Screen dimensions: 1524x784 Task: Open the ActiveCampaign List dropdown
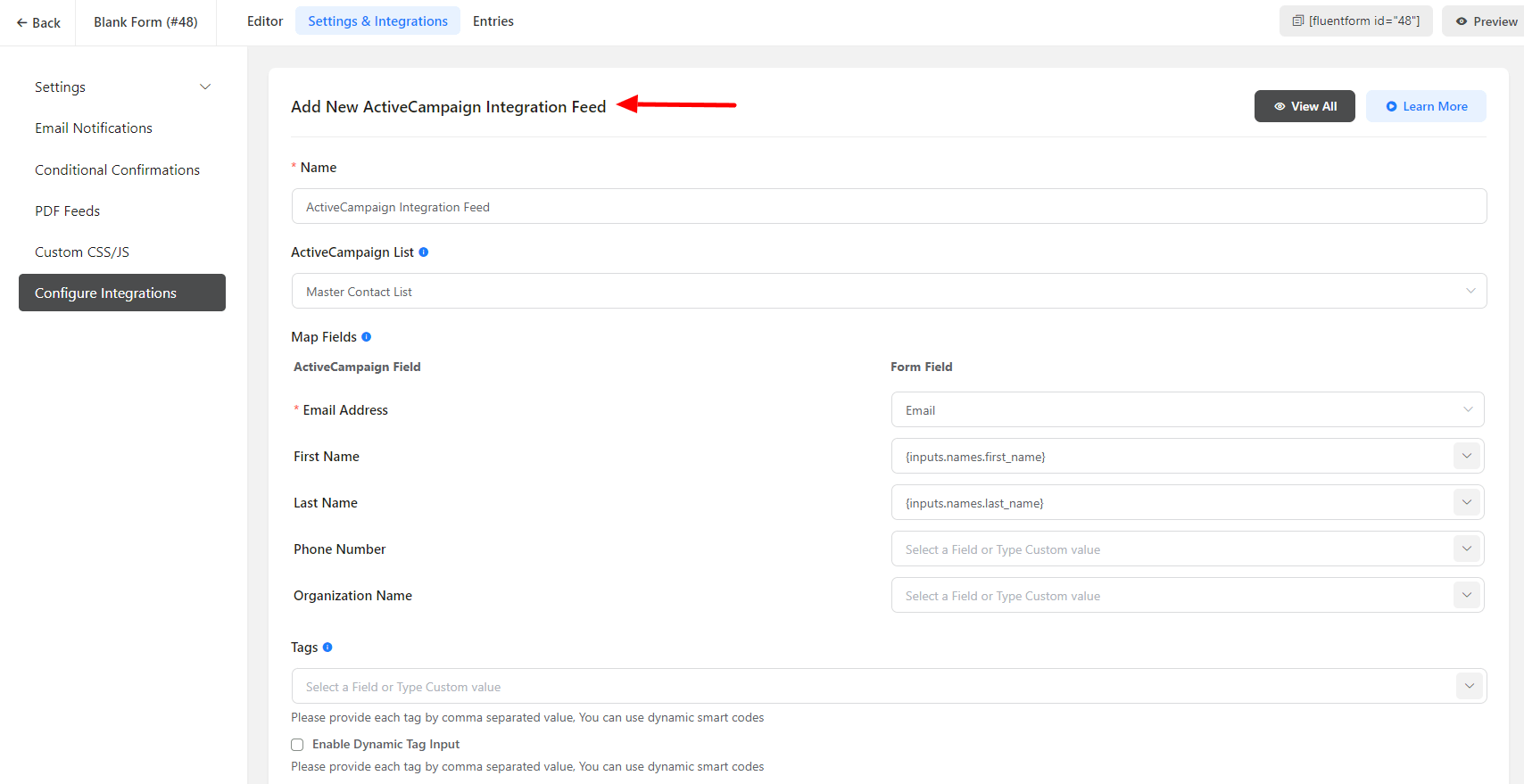click(x=889, y=292)
